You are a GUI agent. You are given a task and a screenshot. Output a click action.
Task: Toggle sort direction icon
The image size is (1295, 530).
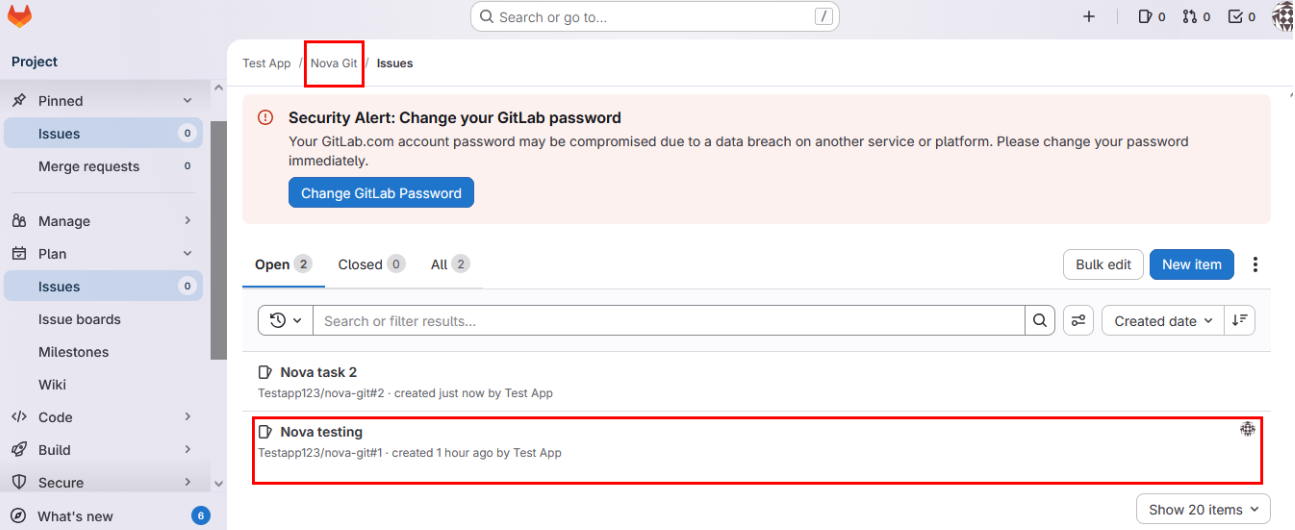[1240, 321]
